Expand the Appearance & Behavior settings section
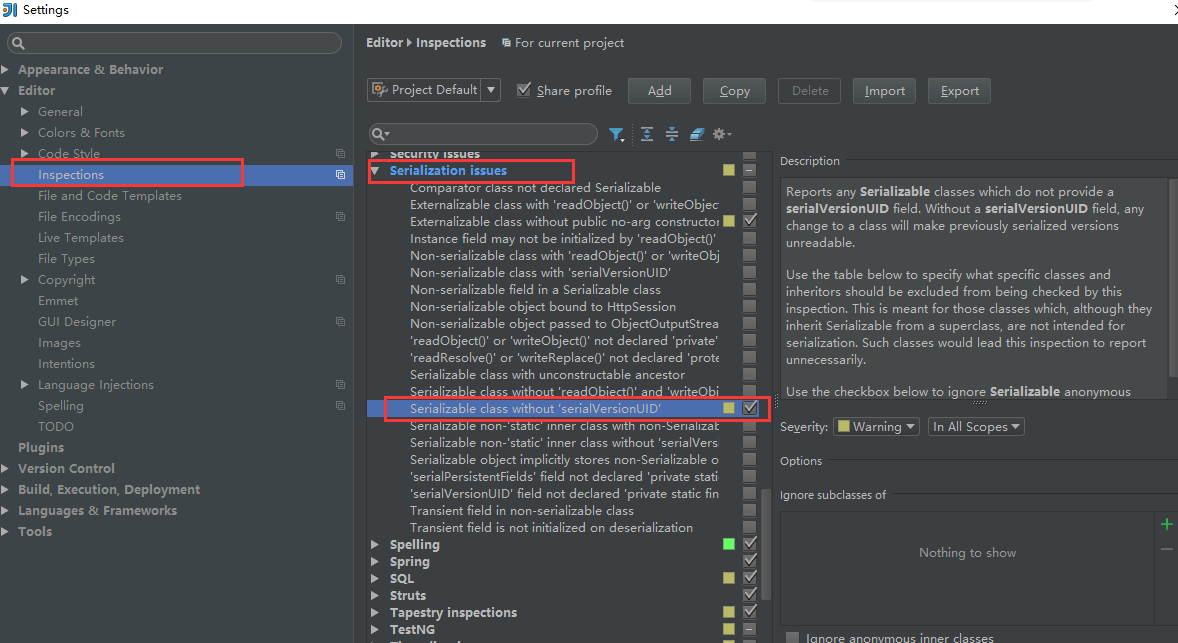The image size is (1178, 643). [5, 69]
